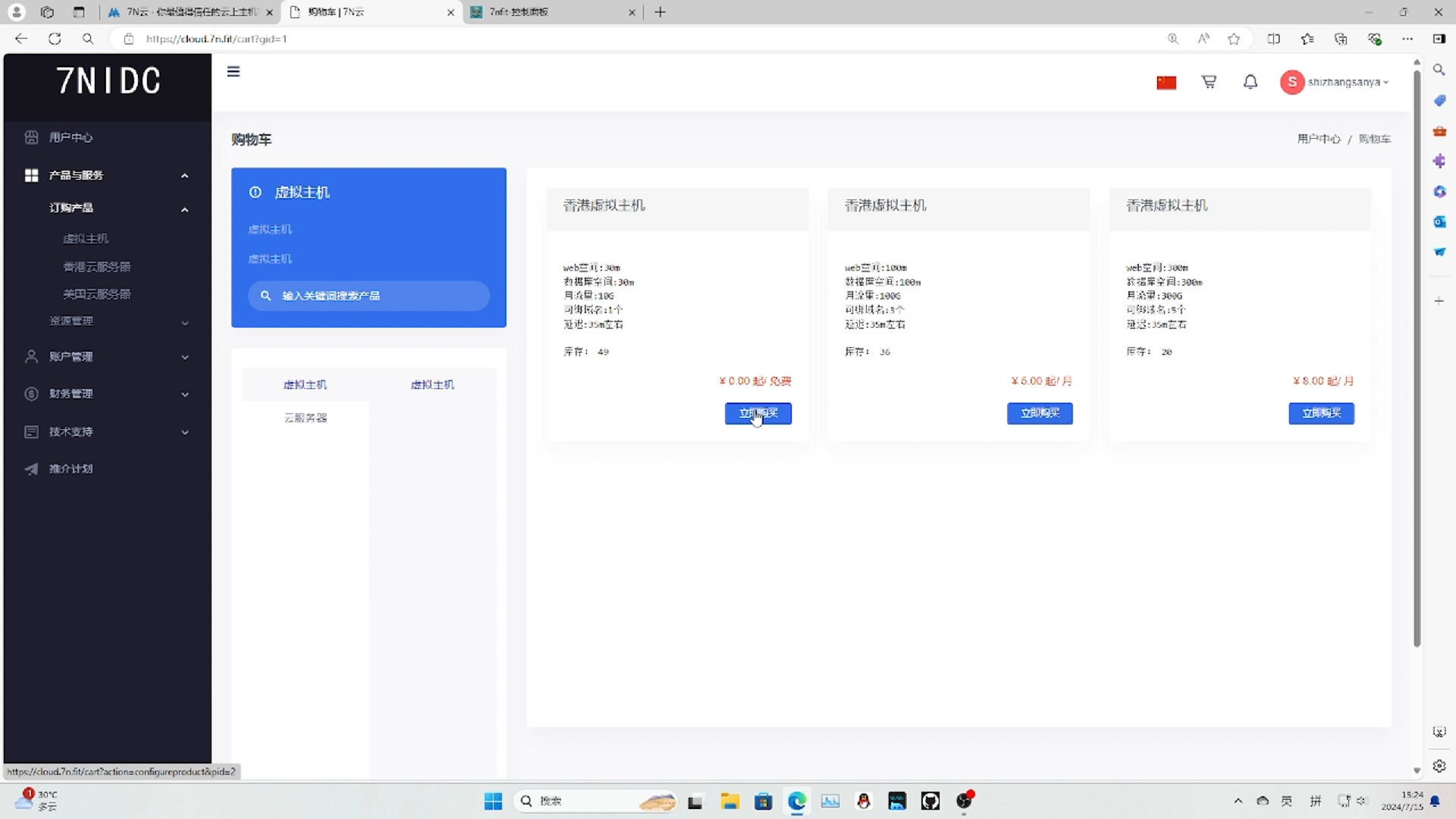The height and width of the screenshot is (819, 1456).
Task: Open Edge sidebar tools briefcase icon
Action: pos(1439,131)
